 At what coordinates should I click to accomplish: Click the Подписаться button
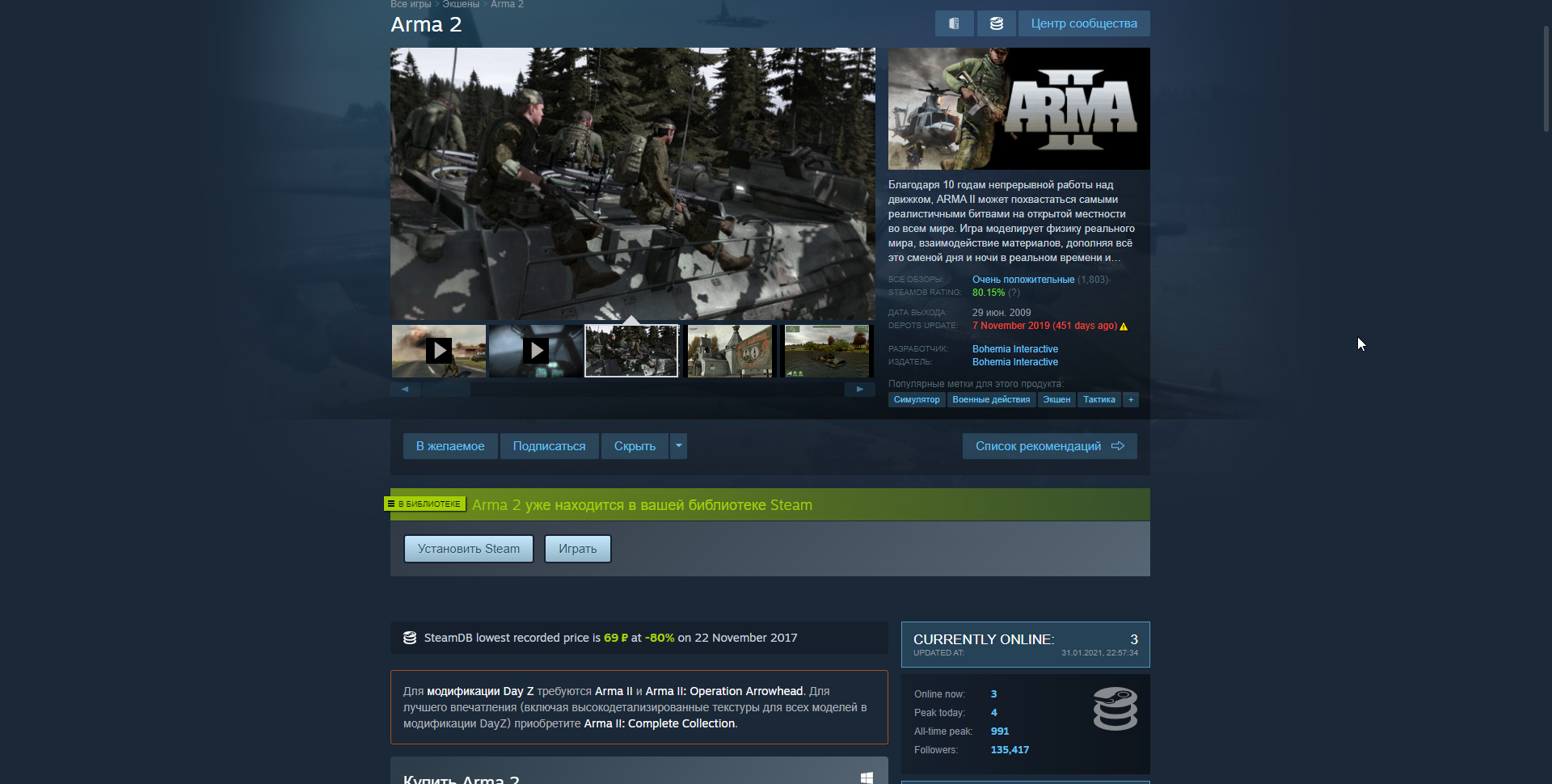click(550, 446)
